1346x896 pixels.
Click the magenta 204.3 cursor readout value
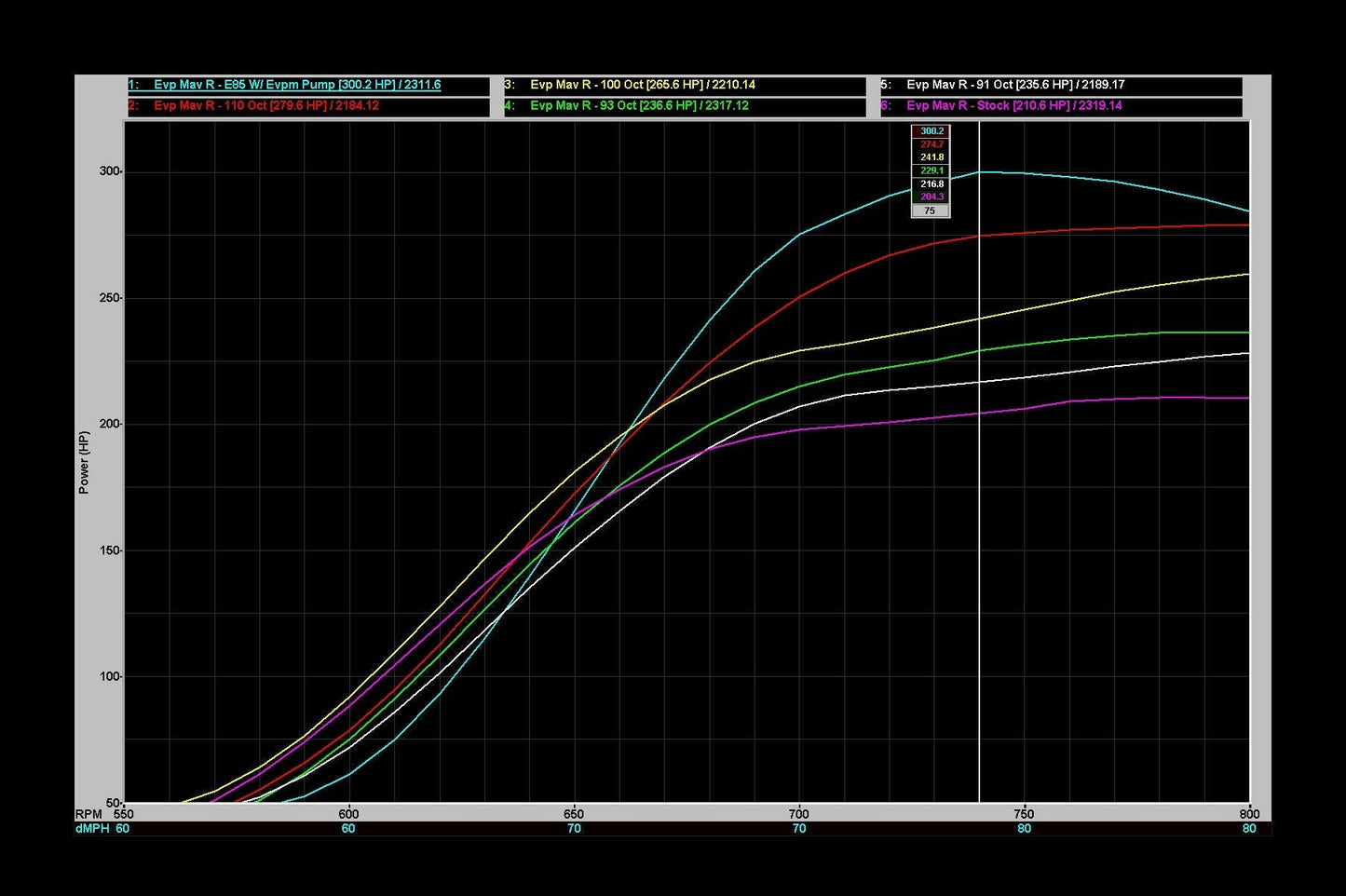tap(931, 197)
